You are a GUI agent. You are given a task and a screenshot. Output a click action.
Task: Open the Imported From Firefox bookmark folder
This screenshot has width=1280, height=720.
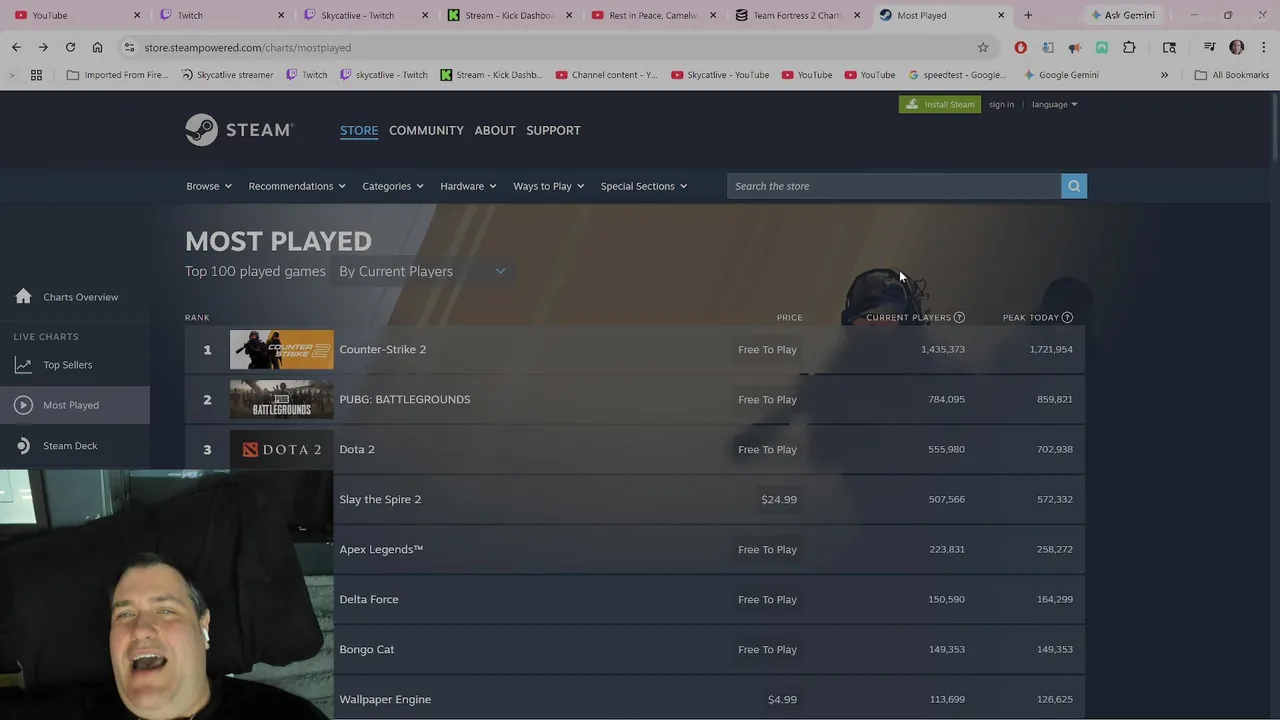(x=117, y=75)
